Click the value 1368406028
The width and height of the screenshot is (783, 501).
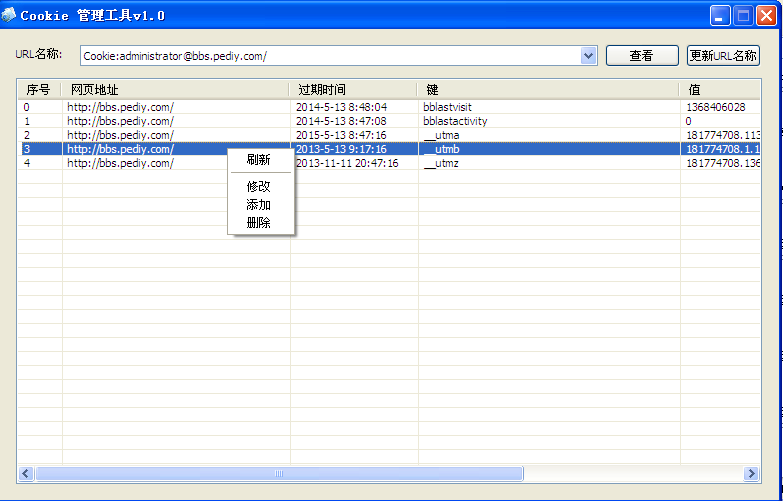[x=716, y=107]
